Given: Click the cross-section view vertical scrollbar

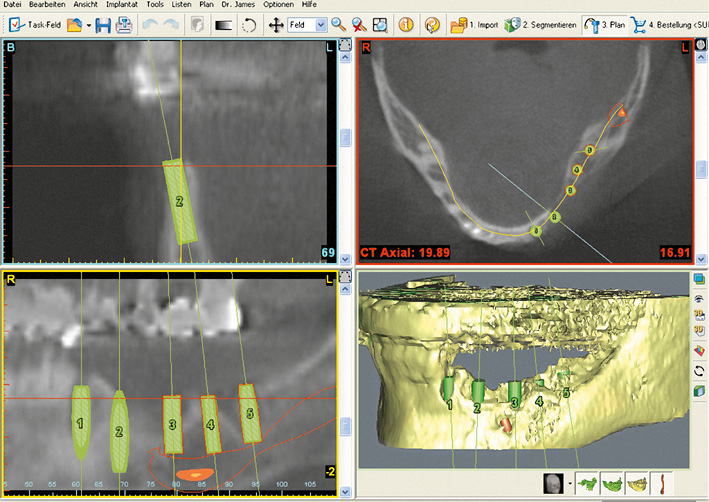Looking at the screenshot, I should pyautogui.click(x=345, y=138).
